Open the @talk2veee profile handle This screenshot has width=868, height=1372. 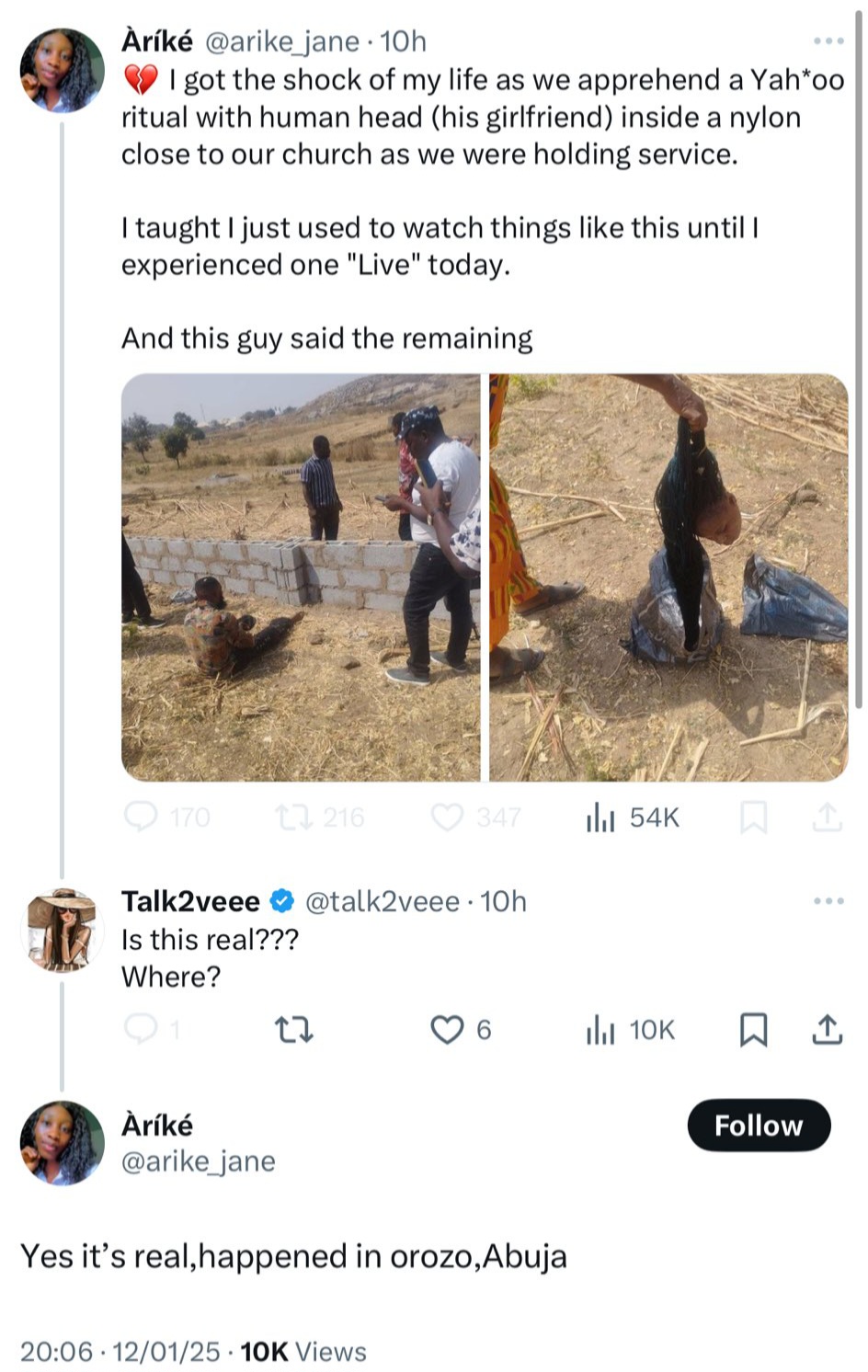click(382, 901)
